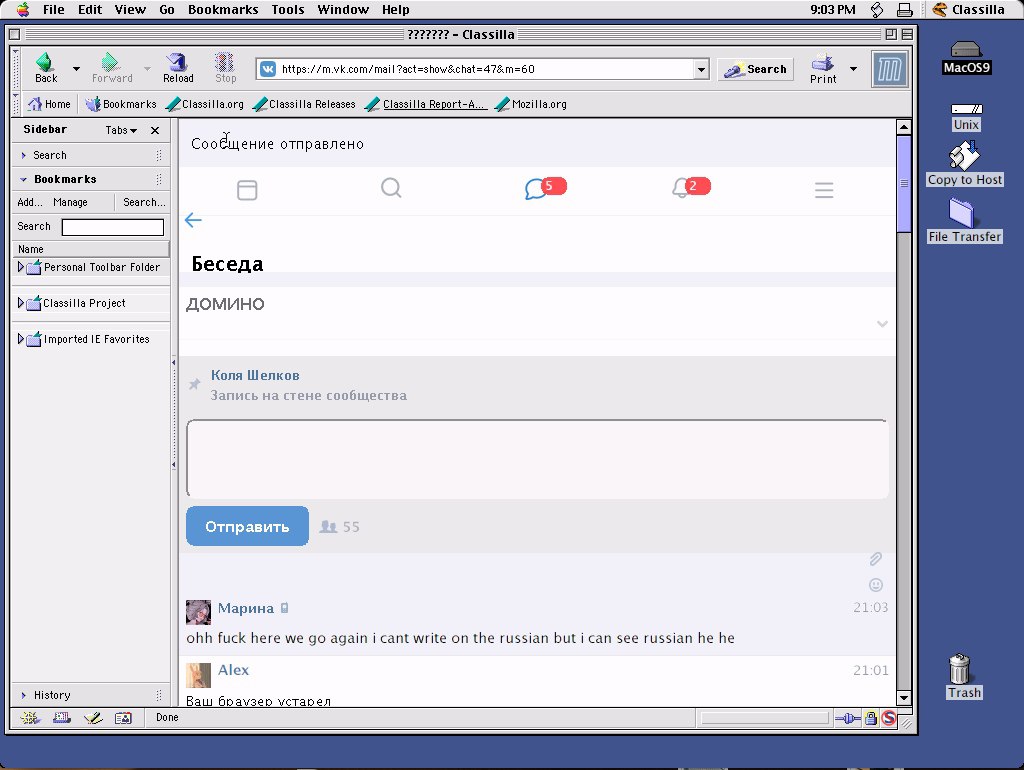
Task: Open Mail component icon in status bar
Action: (x=61, y=718)
